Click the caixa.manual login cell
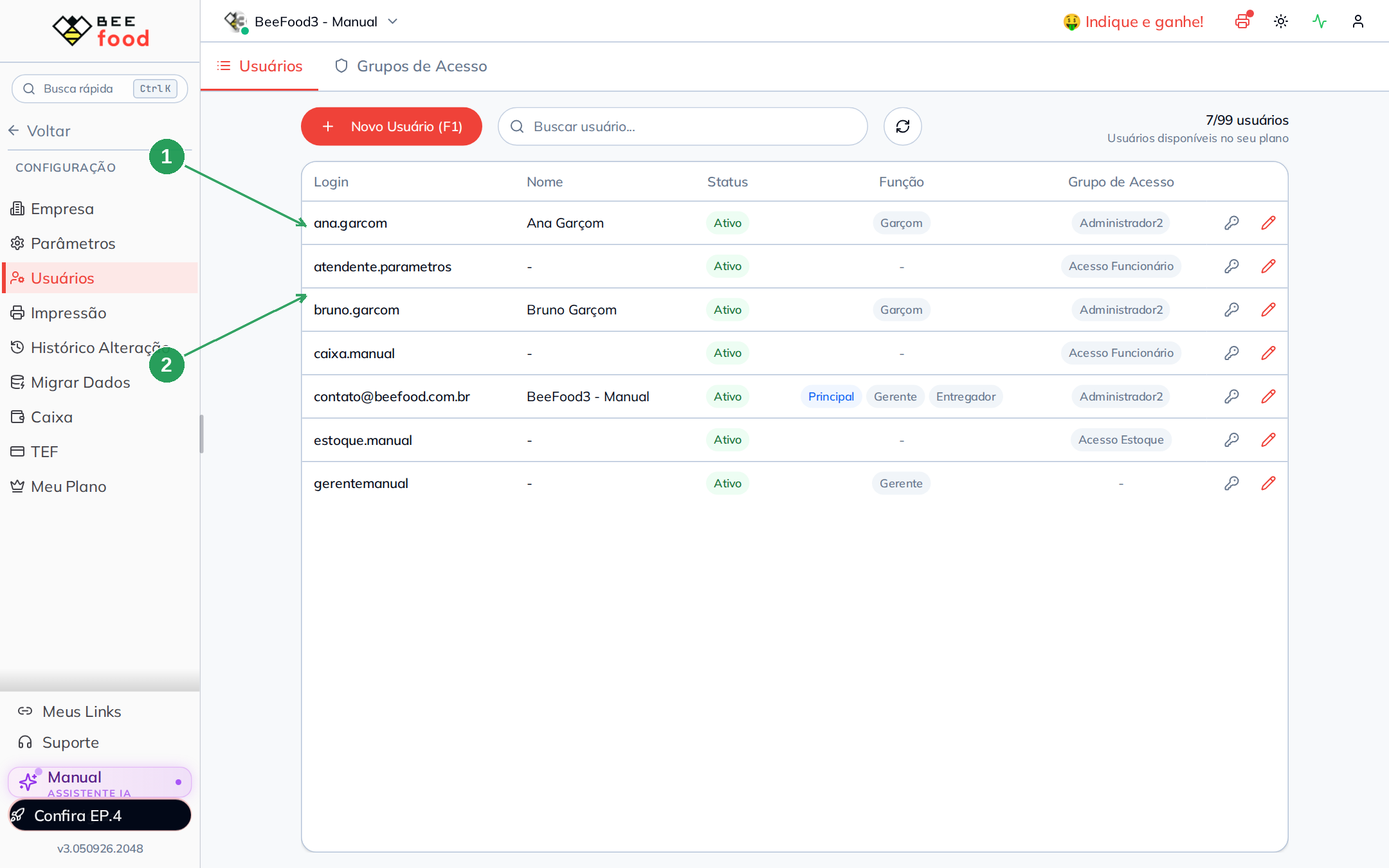1389x868 pixels. [354, 353]
